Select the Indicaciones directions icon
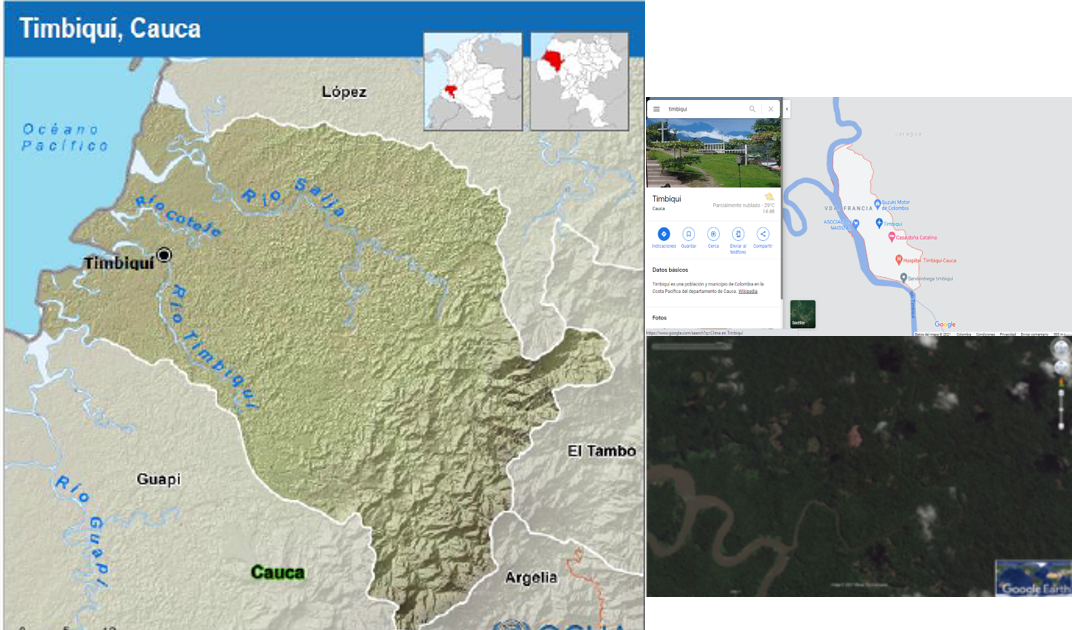The width and height of the screenshot is (1072, 630). [663, 233]
